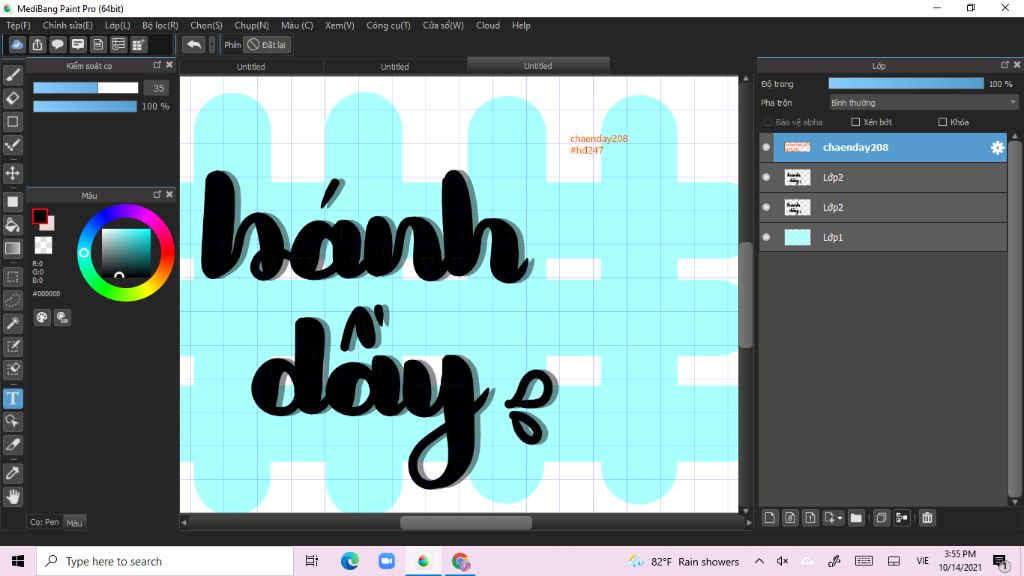The image size is (1024, 576).
Task: Activate the Text tool
Action: [x=12, y=398]
